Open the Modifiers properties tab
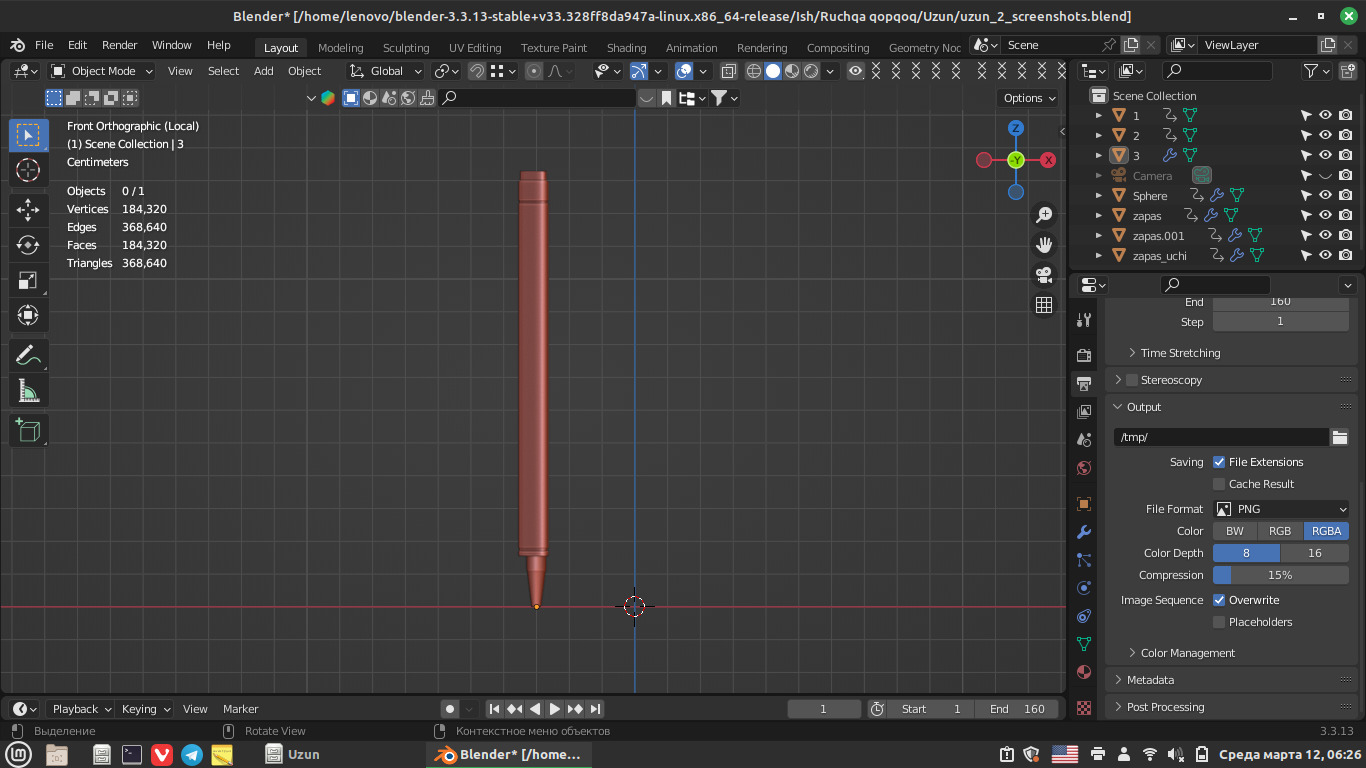The image size is (1366, 768). 1084,531
